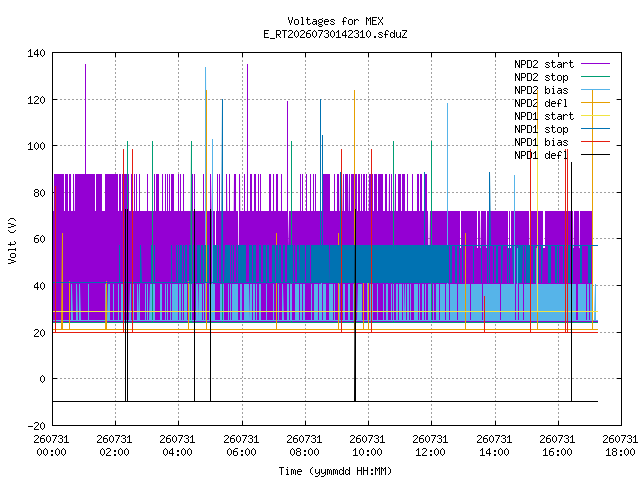
Task: Click the x-axis tick label 14:00
Action: (x=494, y=453)
